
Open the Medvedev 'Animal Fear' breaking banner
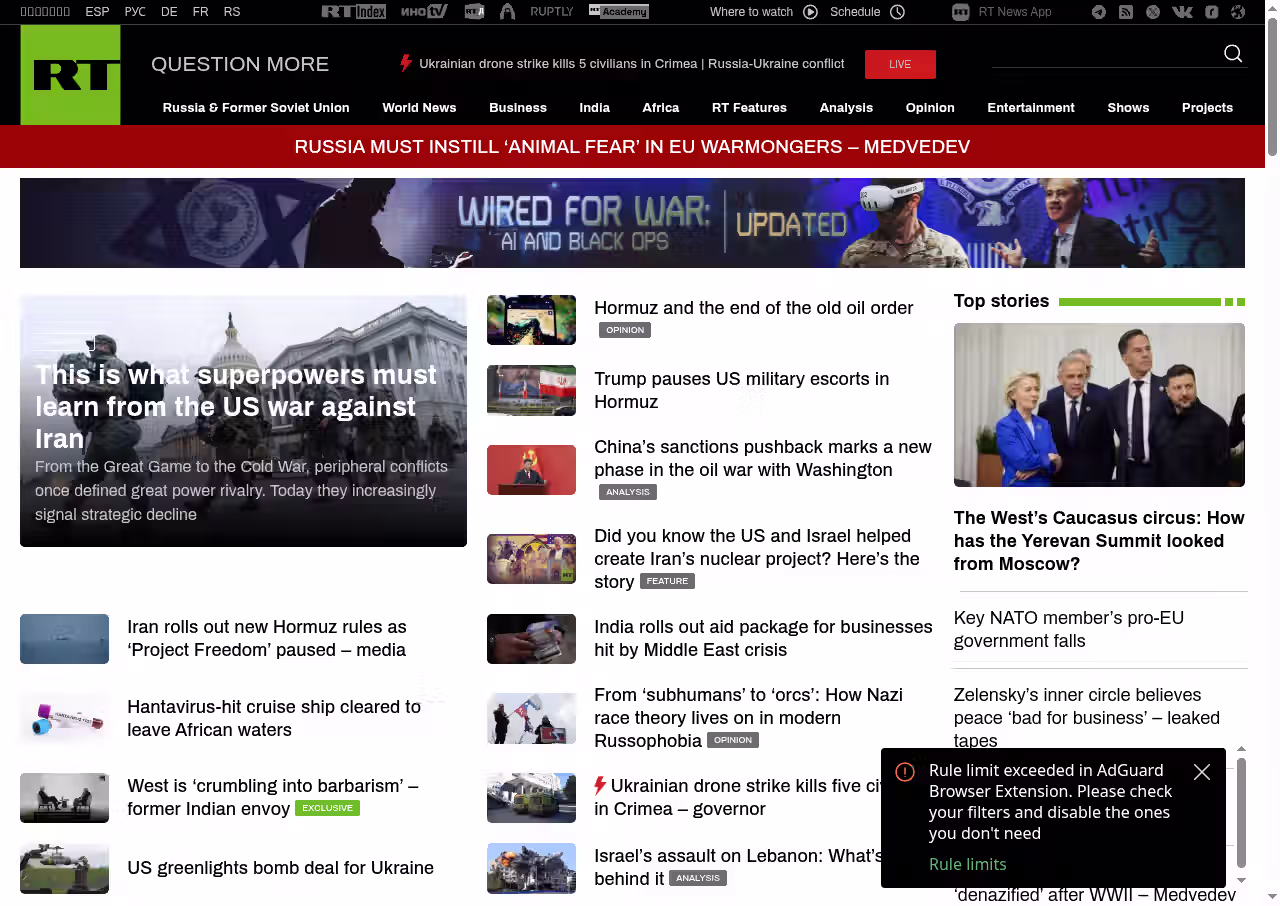(x=632, y=147)
